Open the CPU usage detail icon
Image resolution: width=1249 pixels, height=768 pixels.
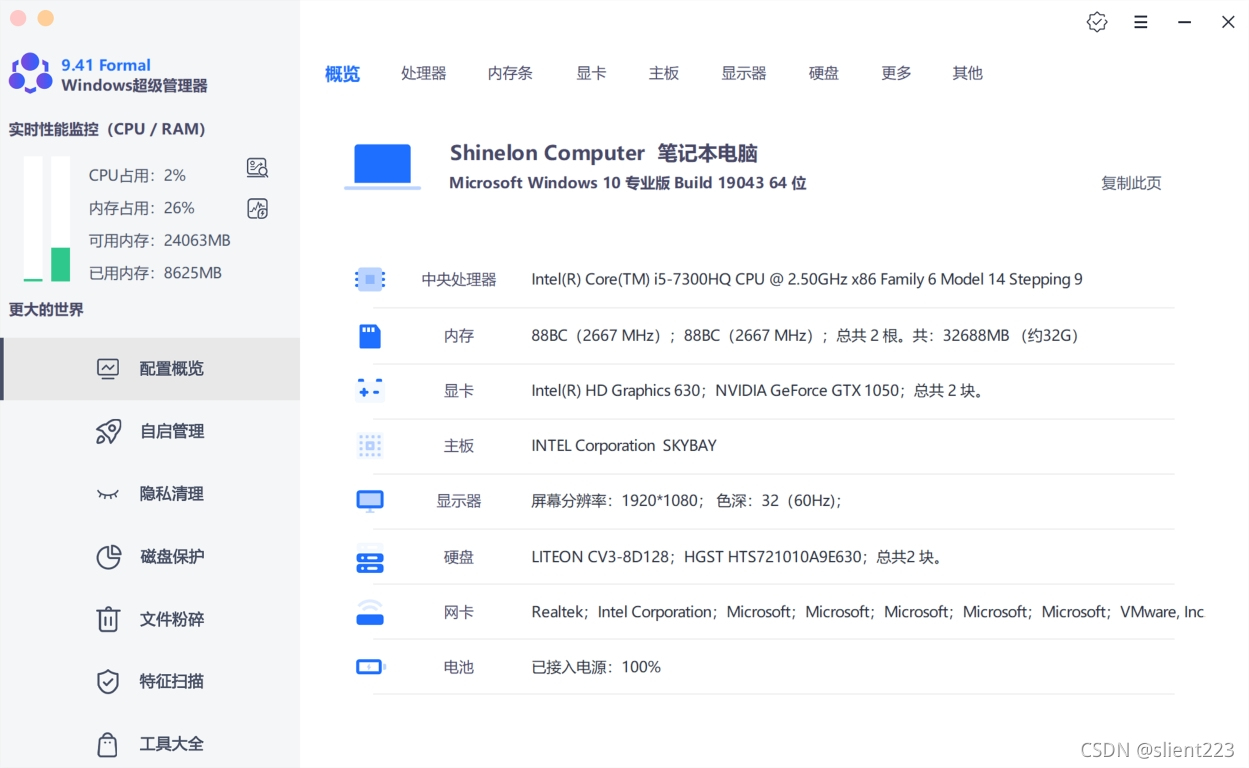click(257, 168)
